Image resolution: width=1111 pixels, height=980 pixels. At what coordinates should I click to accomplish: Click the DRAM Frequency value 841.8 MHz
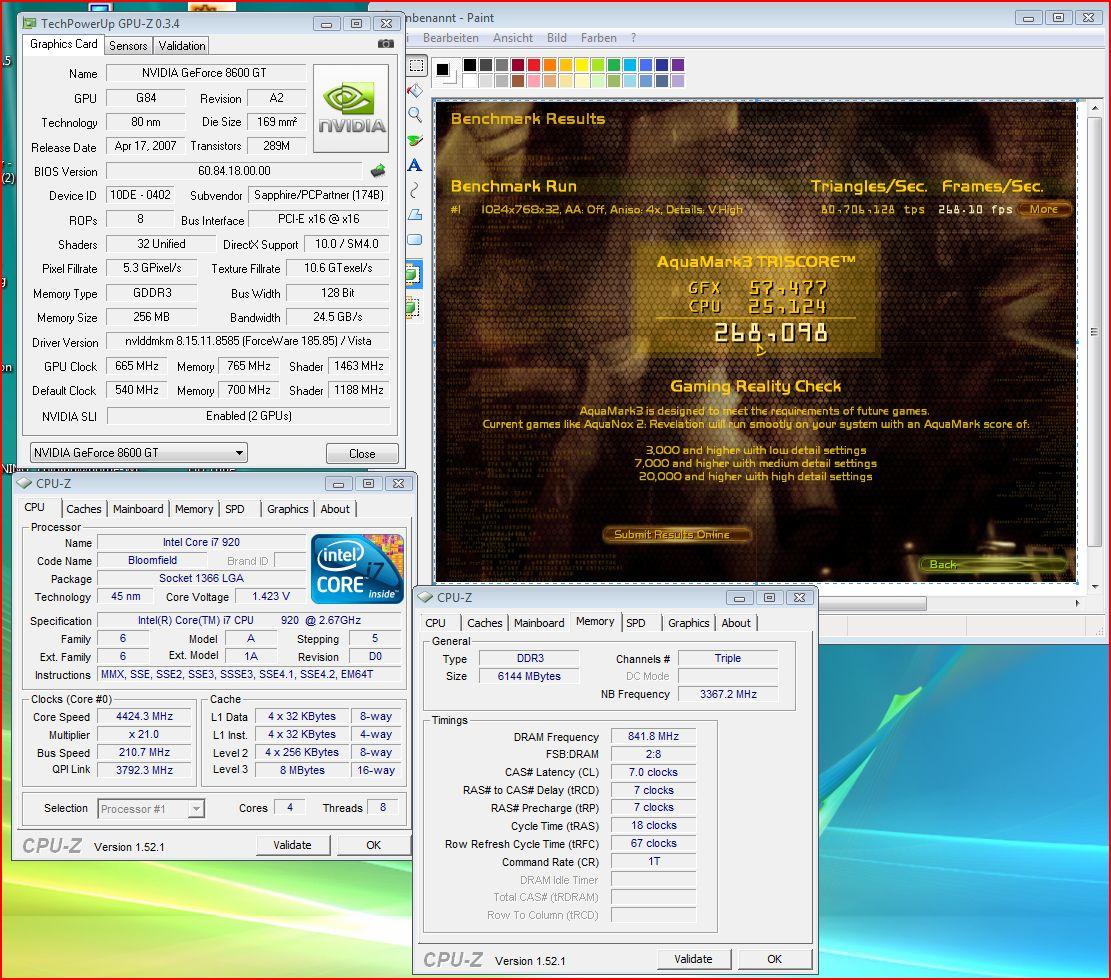tap(653, 736)
